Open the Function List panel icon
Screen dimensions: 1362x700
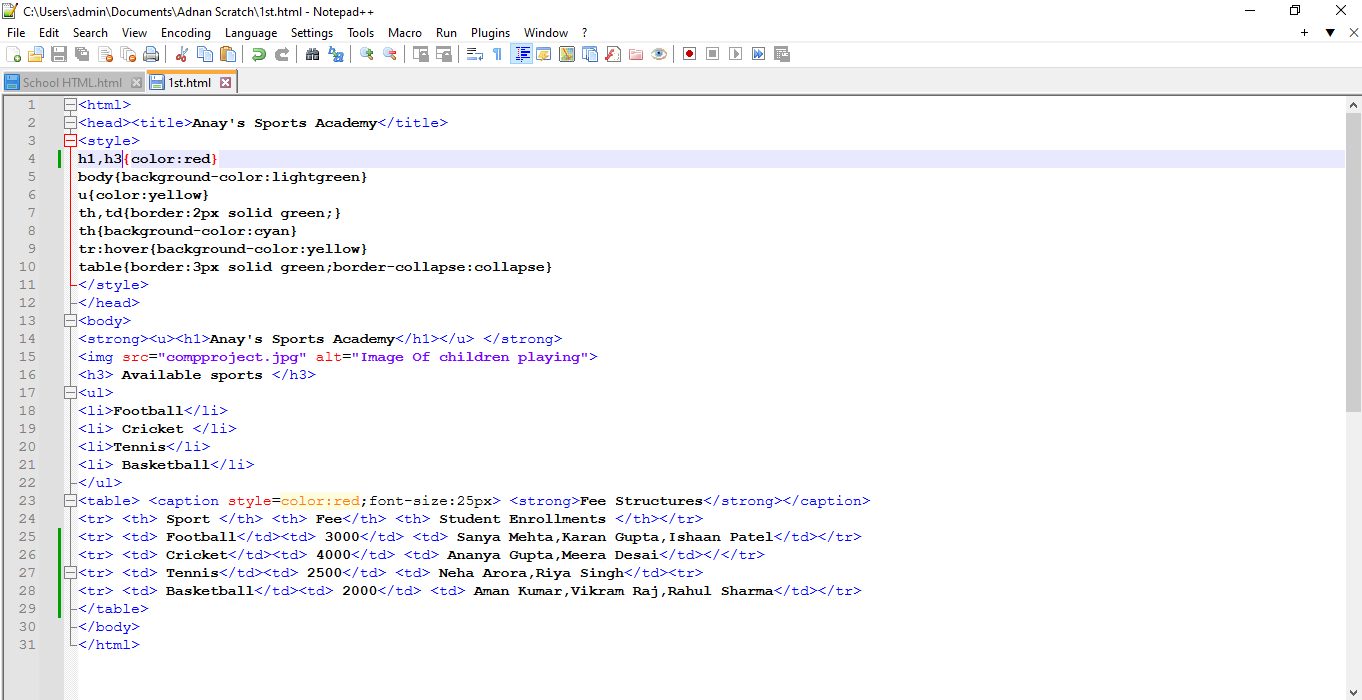point(613,54)
